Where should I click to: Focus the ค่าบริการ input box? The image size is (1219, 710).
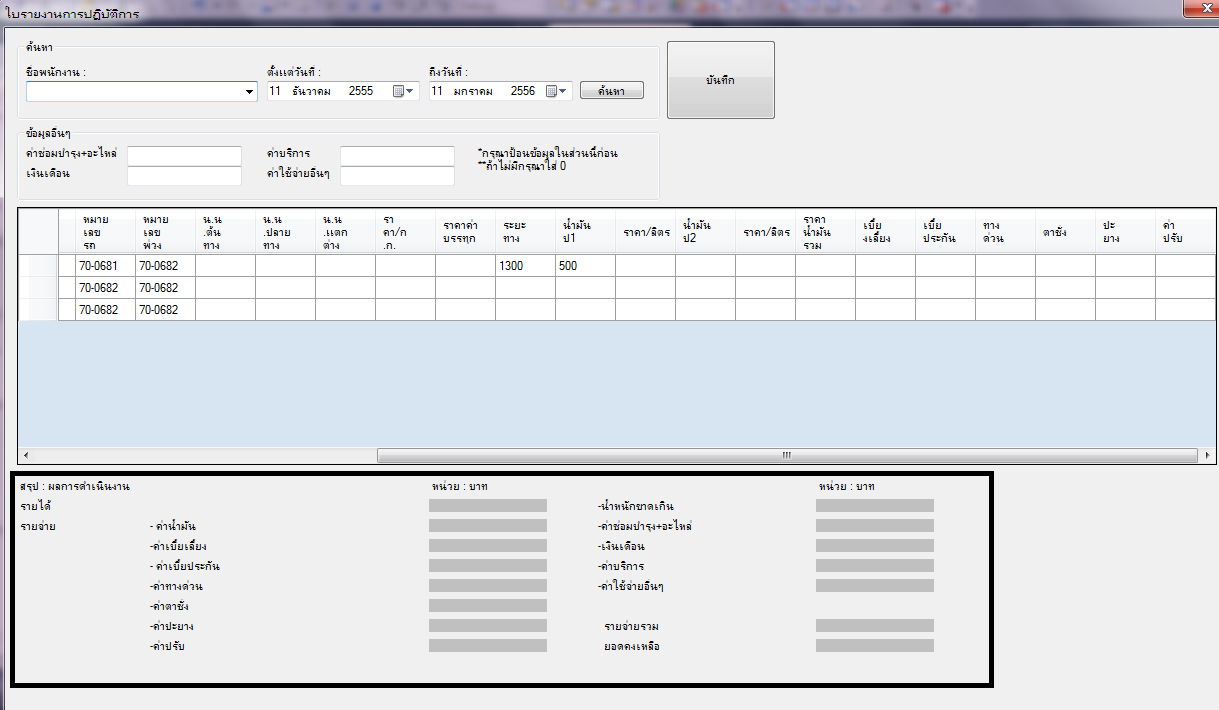point(397,156)
